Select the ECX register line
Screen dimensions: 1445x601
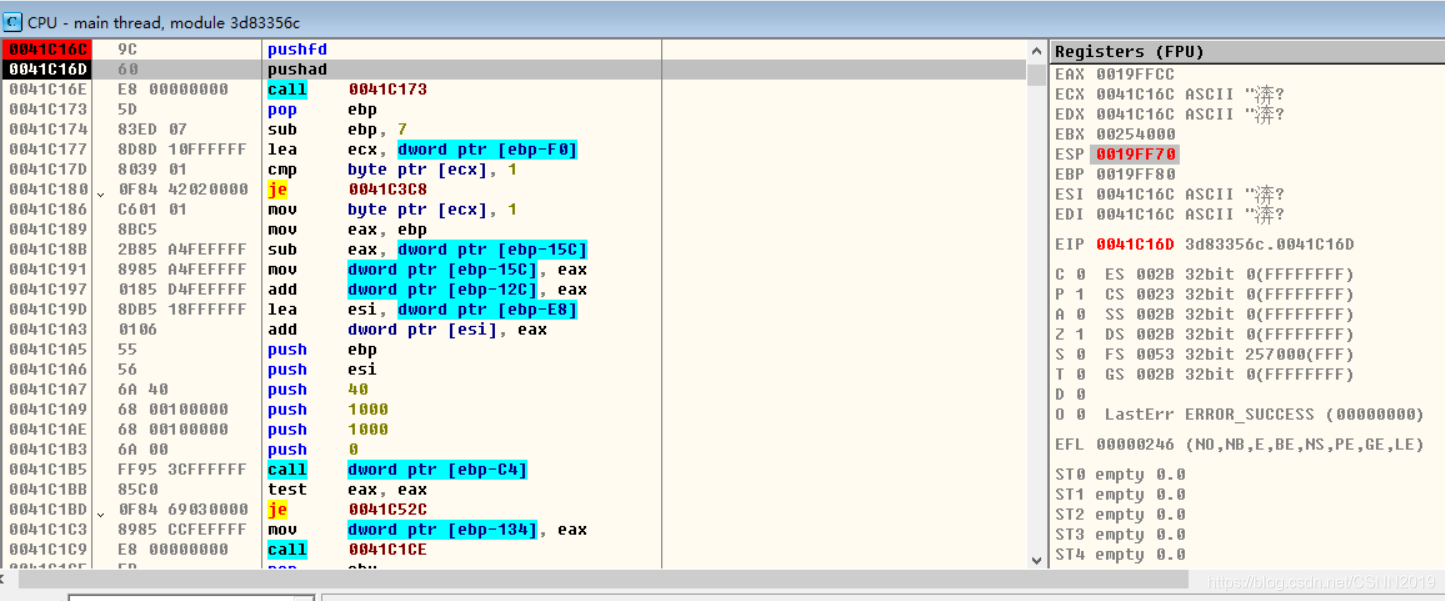1170,94
